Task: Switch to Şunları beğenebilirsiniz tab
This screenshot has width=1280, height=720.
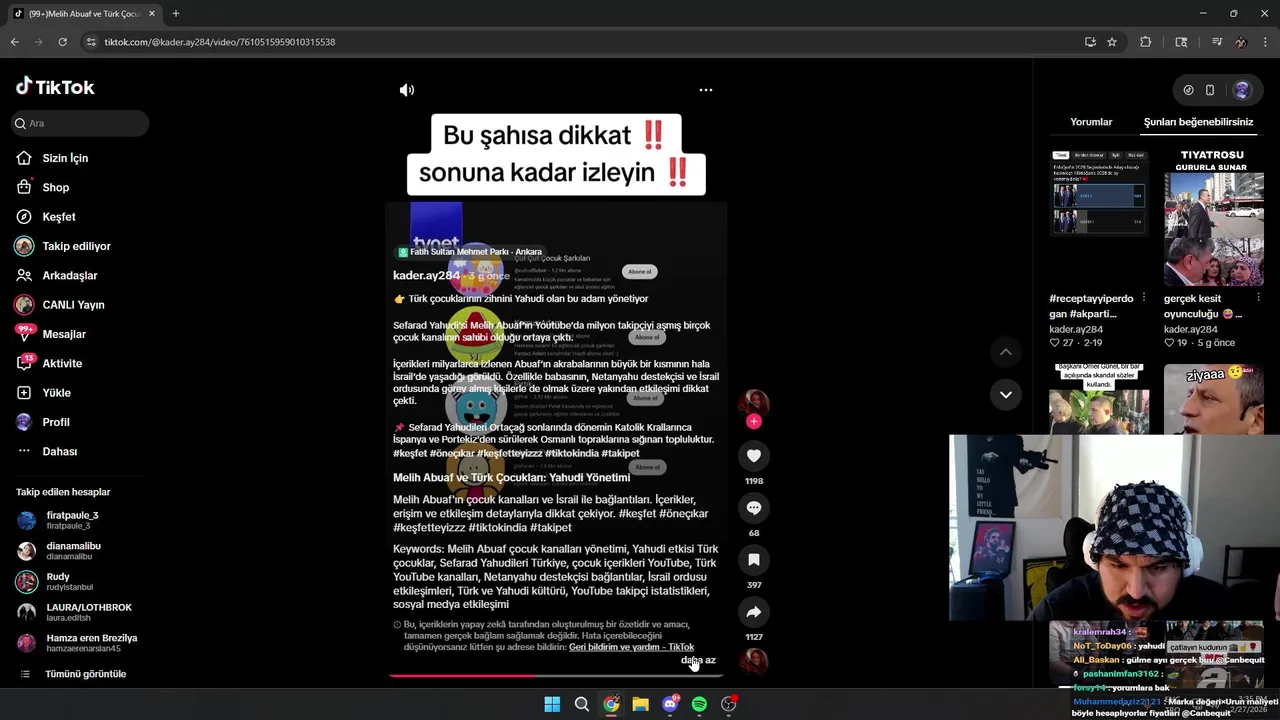Action: point(1198,122)
